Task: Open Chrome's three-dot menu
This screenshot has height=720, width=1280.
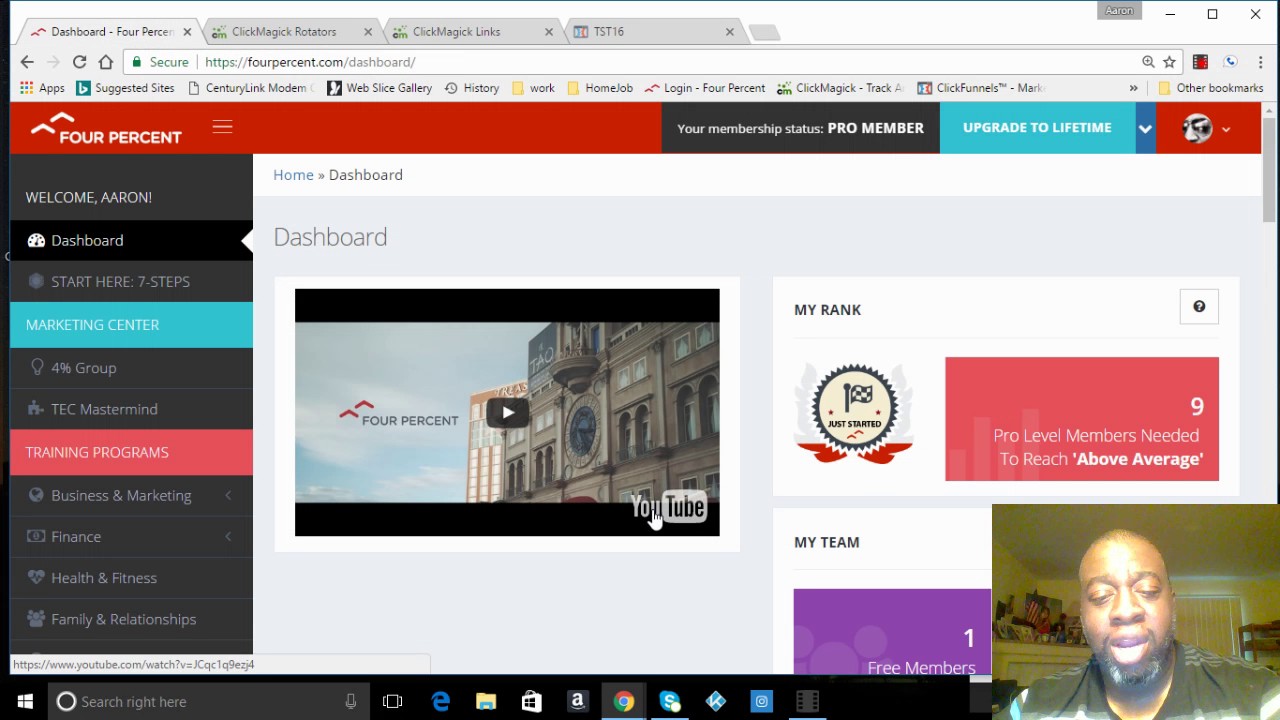Action: (1261, 62)
